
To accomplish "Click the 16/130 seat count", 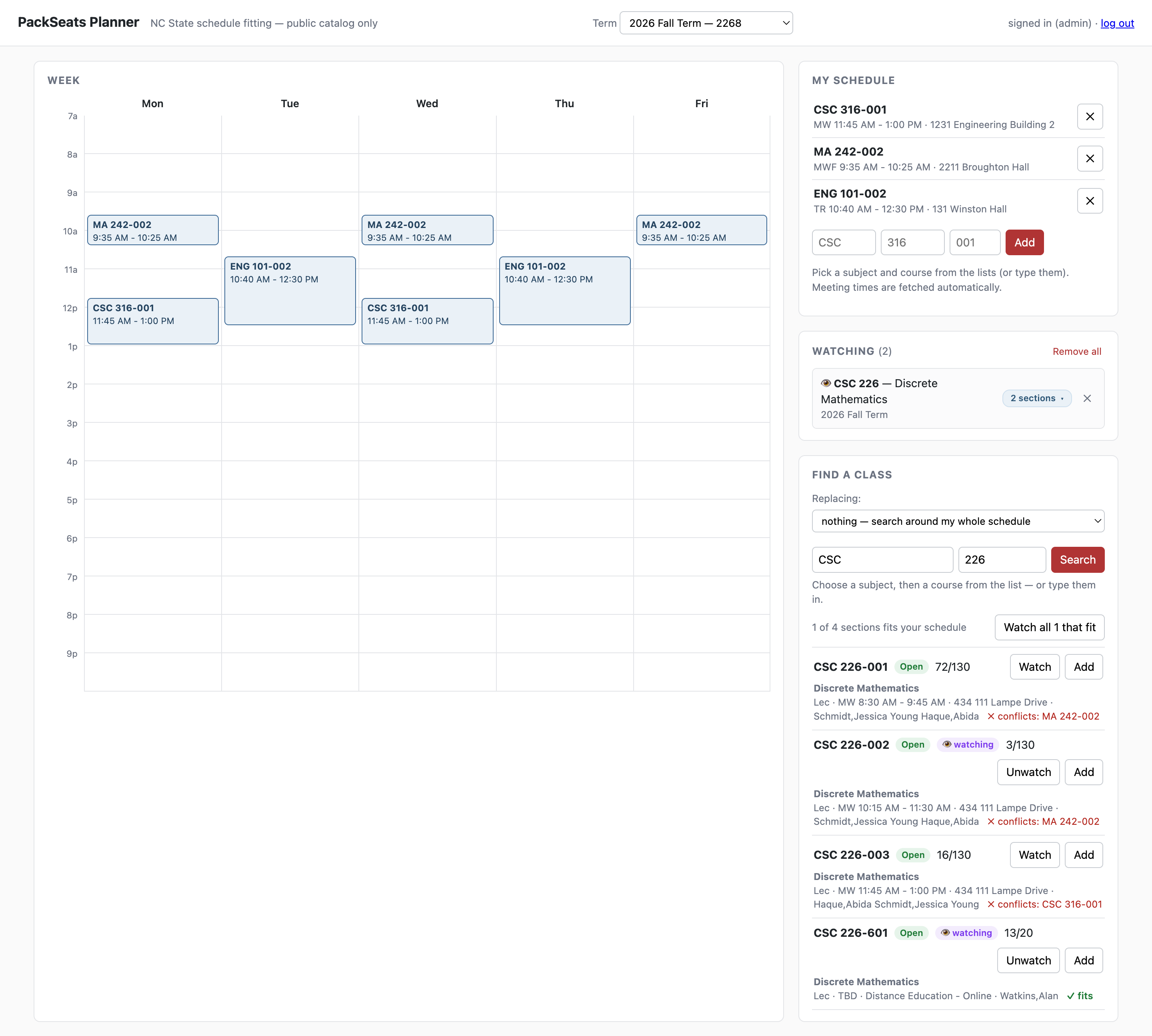I will 953,855.
